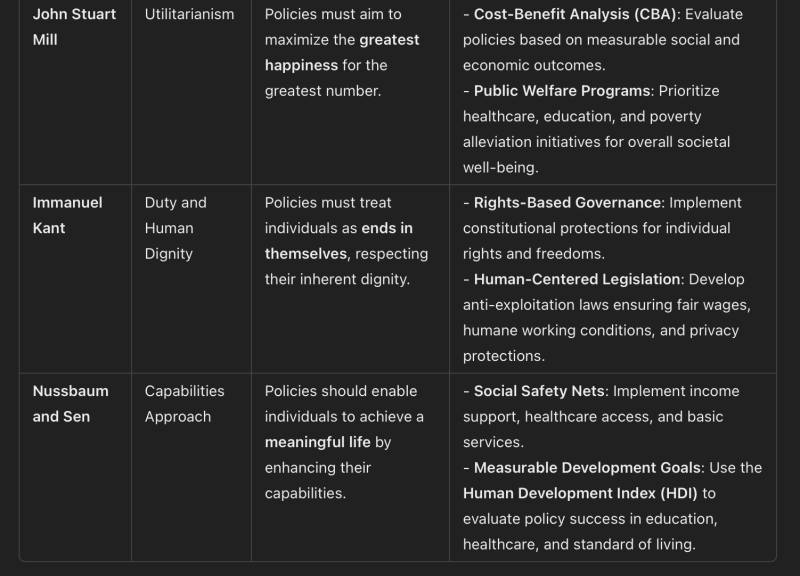The width and height of the screenshot is (800, 576).
Task: Click the Social Safety Nets heading
Action: pos(540,391)
